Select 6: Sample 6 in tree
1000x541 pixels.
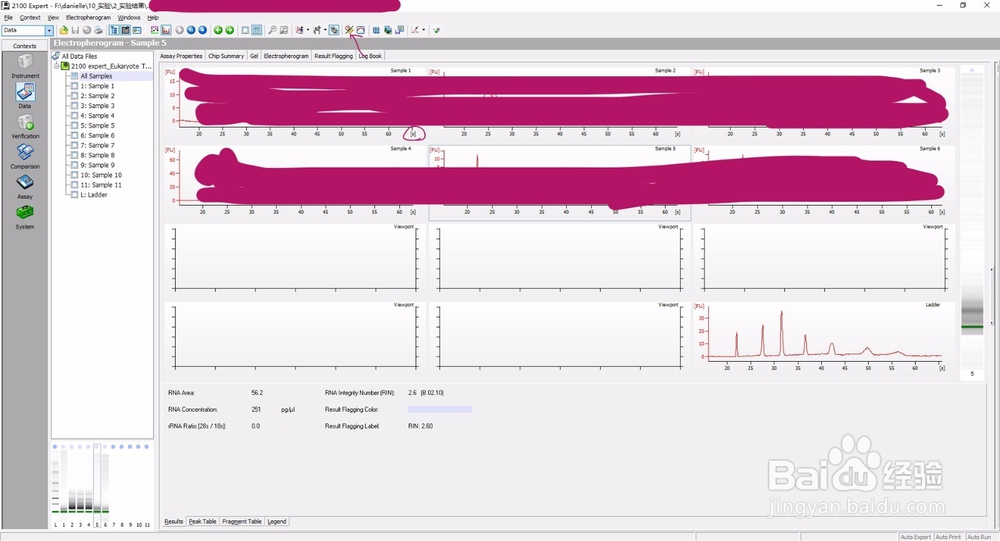(97, 135)
